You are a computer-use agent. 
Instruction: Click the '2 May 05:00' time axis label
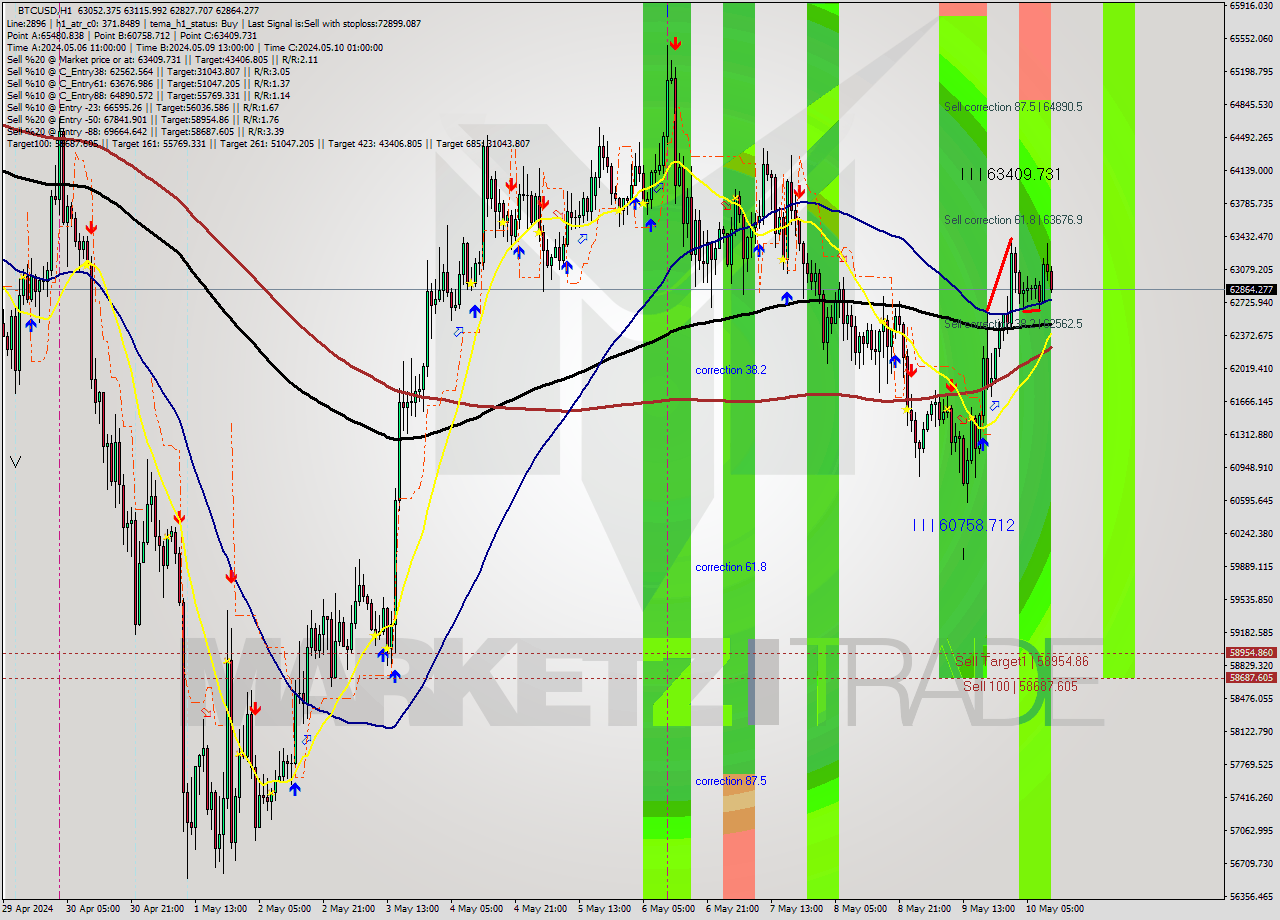[x=284, y=909]
